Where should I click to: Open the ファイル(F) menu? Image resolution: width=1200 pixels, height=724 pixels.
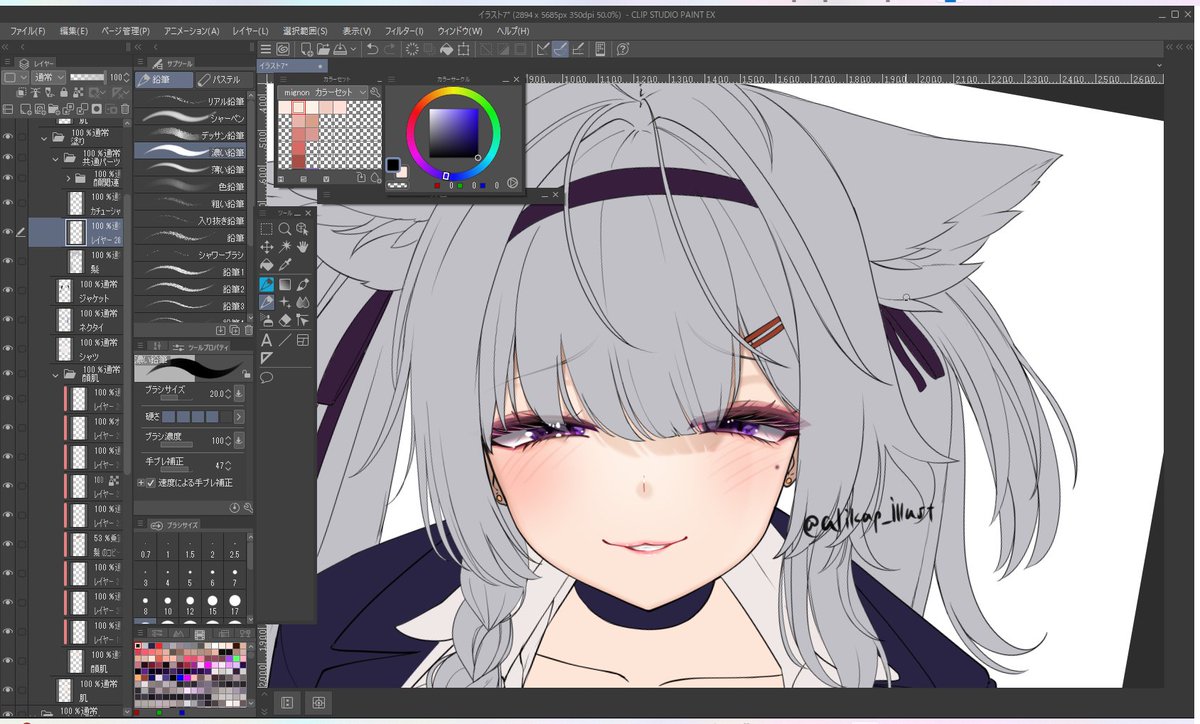(x=27, y=31)
